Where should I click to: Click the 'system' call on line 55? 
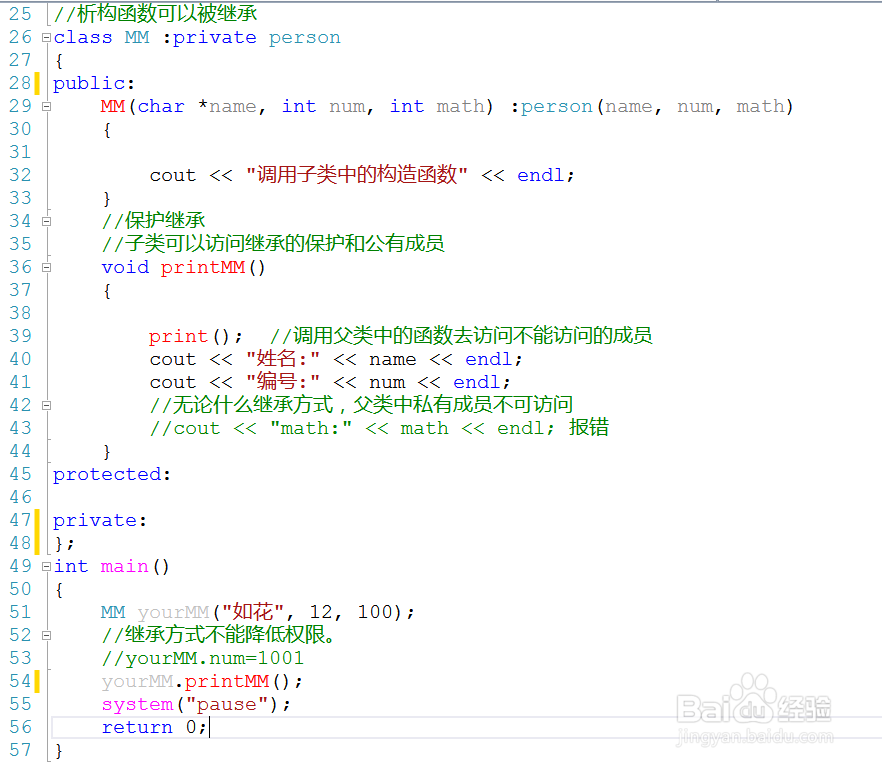pos(137,705)
